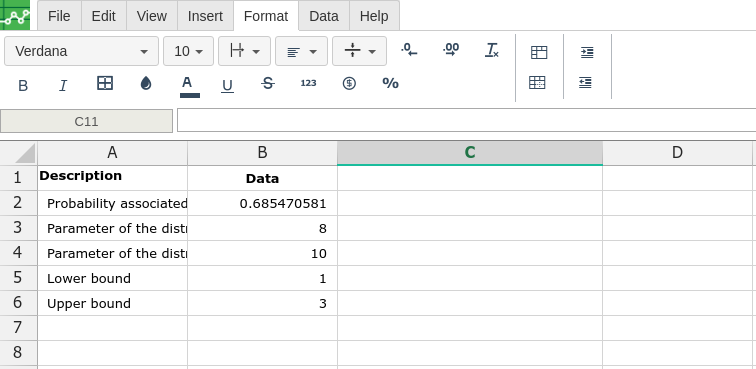Apply currency dollar format
Image resolution: width=756 pixels, height=369 pixels.
[x=349, y=83]
